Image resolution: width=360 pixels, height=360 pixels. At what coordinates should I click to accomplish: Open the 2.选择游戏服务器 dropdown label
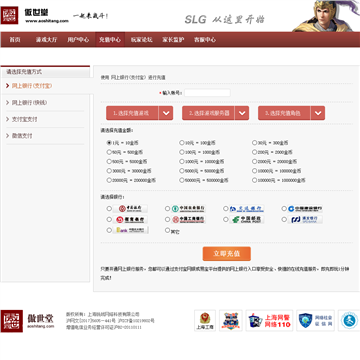[x=208, y=113]
